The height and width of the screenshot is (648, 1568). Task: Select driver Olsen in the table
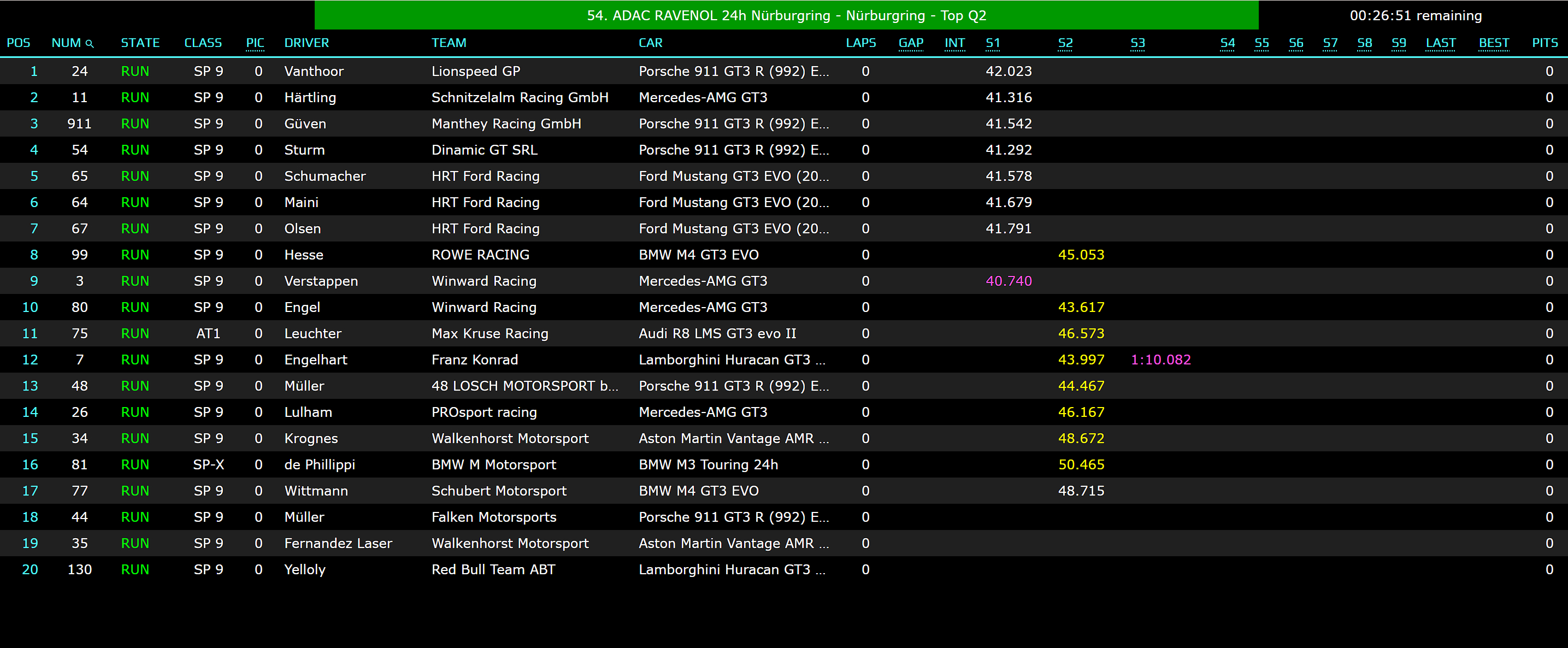(x=303, y=228)
